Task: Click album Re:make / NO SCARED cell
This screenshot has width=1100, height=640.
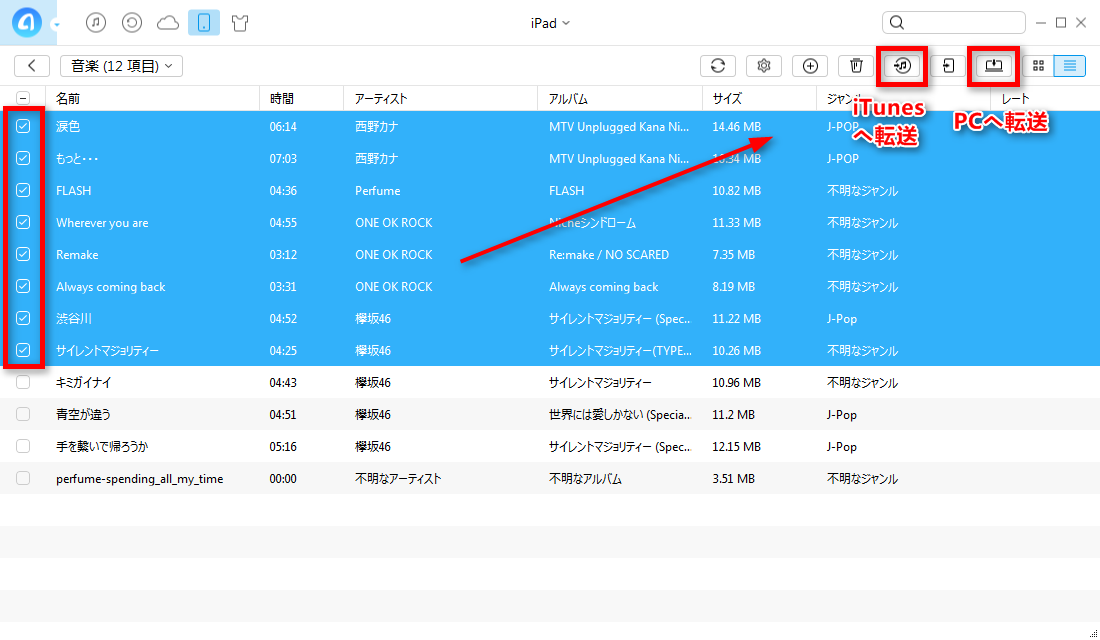Action: 609,255
